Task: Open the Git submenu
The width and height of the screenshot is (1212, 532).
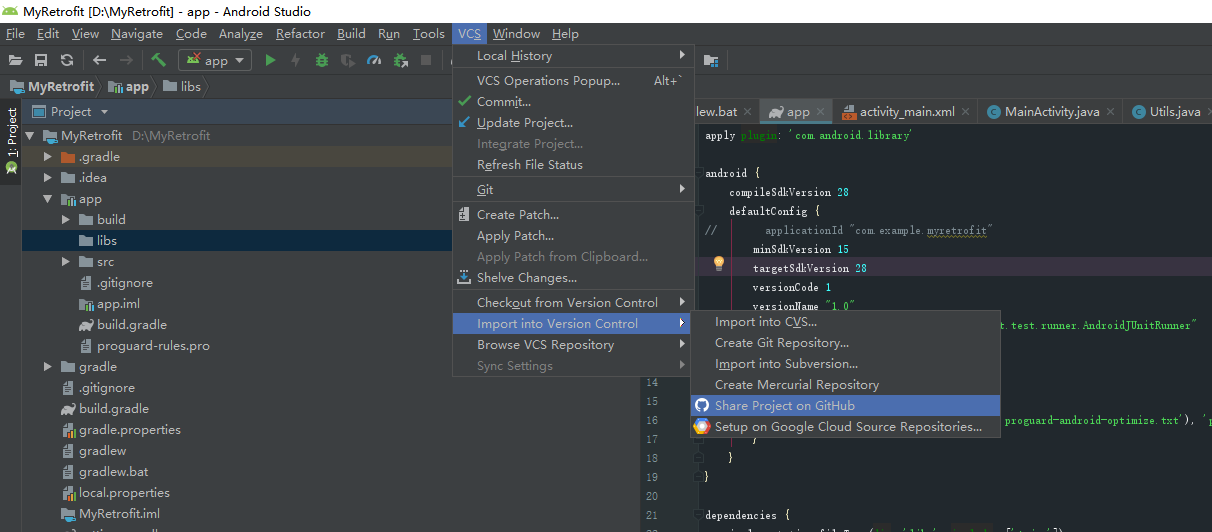Action: coord(572,190)
